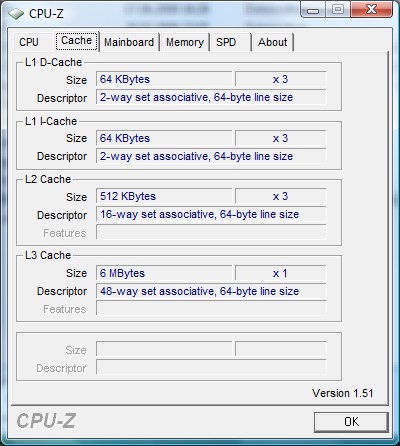Click L3 Cache size field 6 MBytes
400x446 pixels.
tap(164, 273)
